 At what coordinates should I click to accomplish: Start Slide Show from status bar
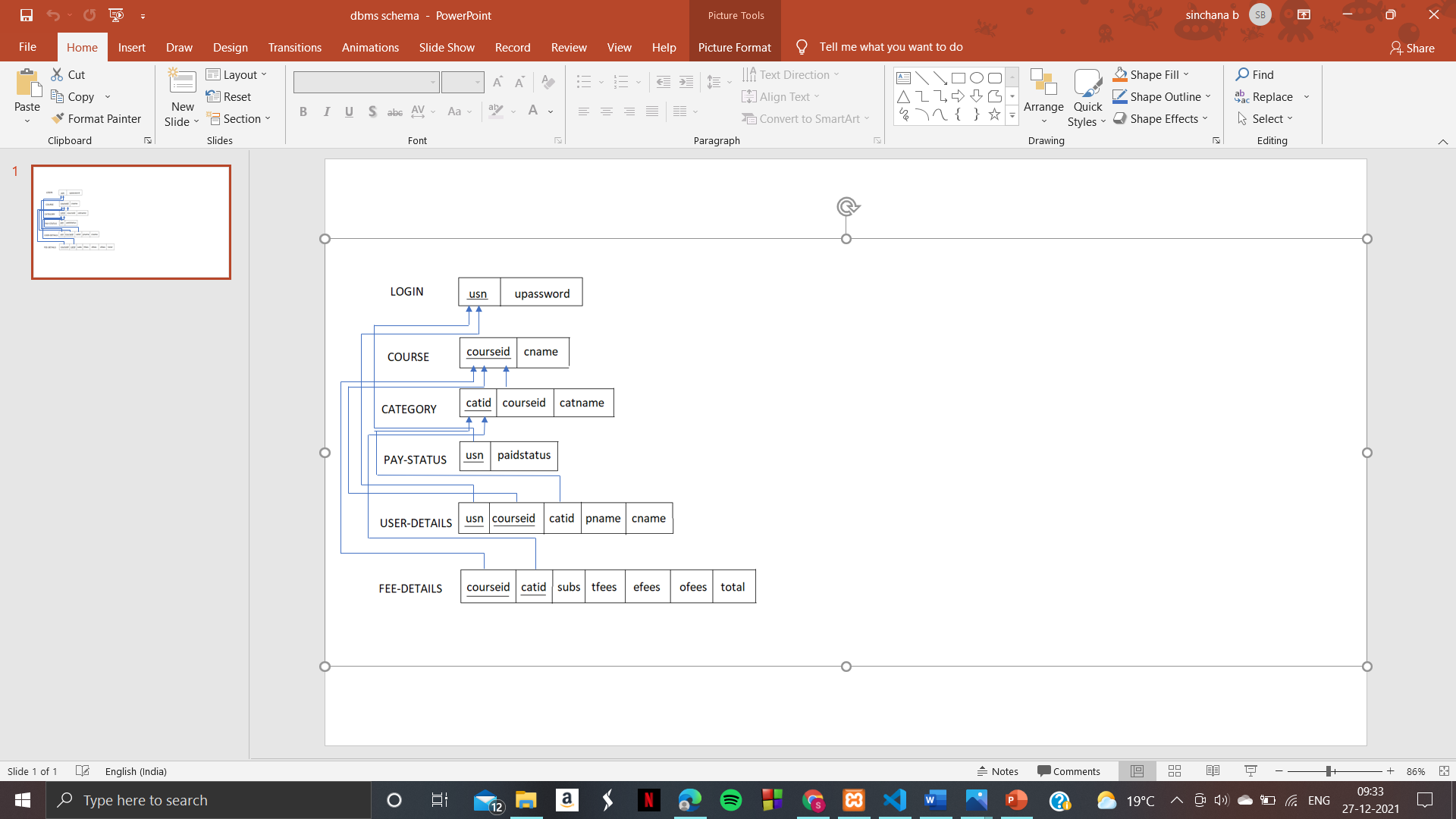click(1250, 771)
